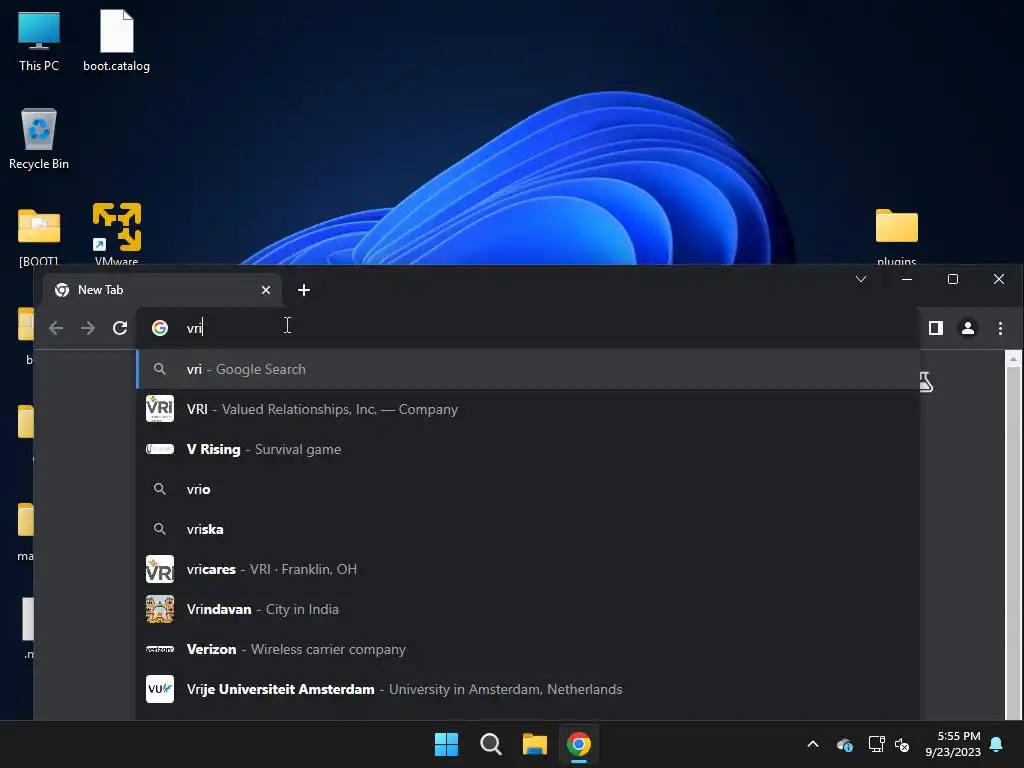The image size is (1024, 768).
Task: Open the Chrome three-dot menu
Action: pos(1000,328)
